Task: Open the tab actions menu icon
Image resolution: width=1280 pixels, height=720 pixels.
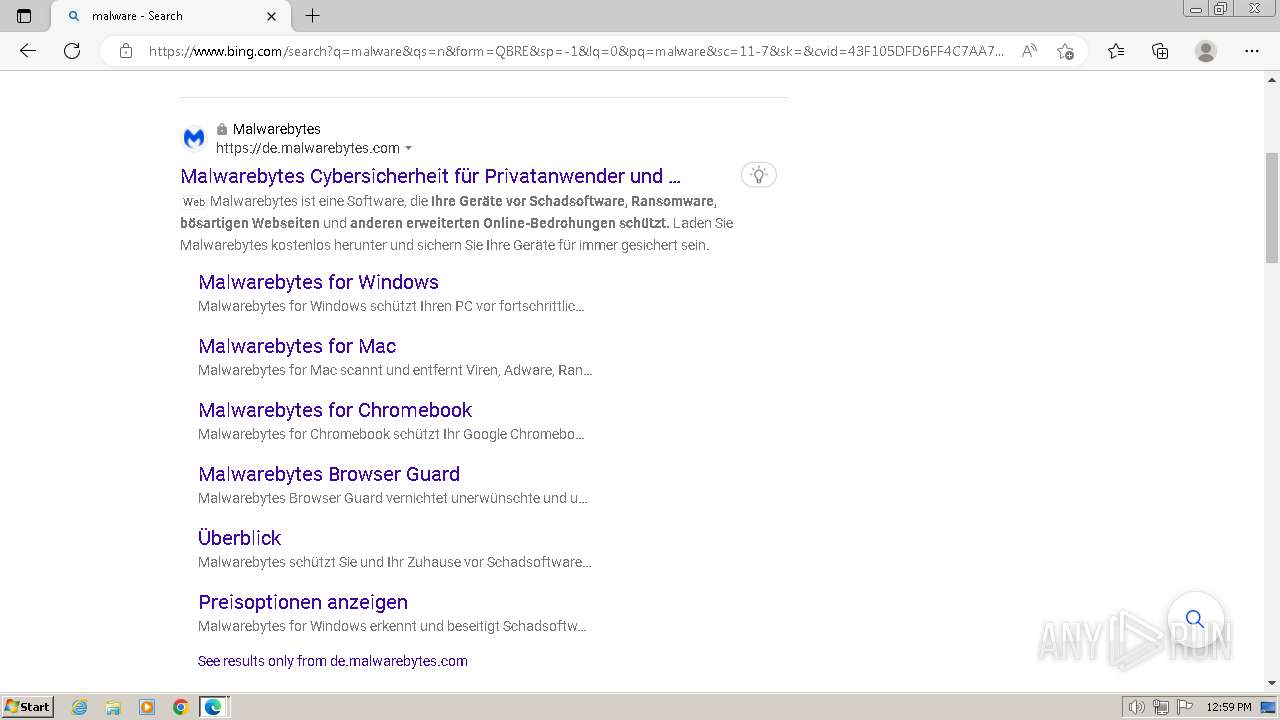Action: 24,16
